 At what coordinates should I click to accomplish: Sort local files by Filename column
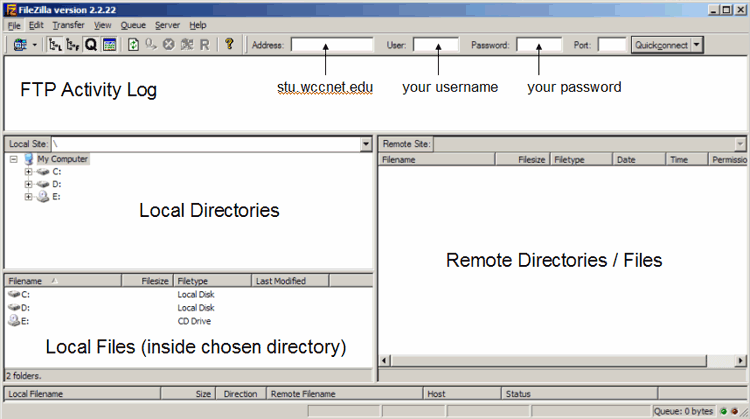coord(63,281)
